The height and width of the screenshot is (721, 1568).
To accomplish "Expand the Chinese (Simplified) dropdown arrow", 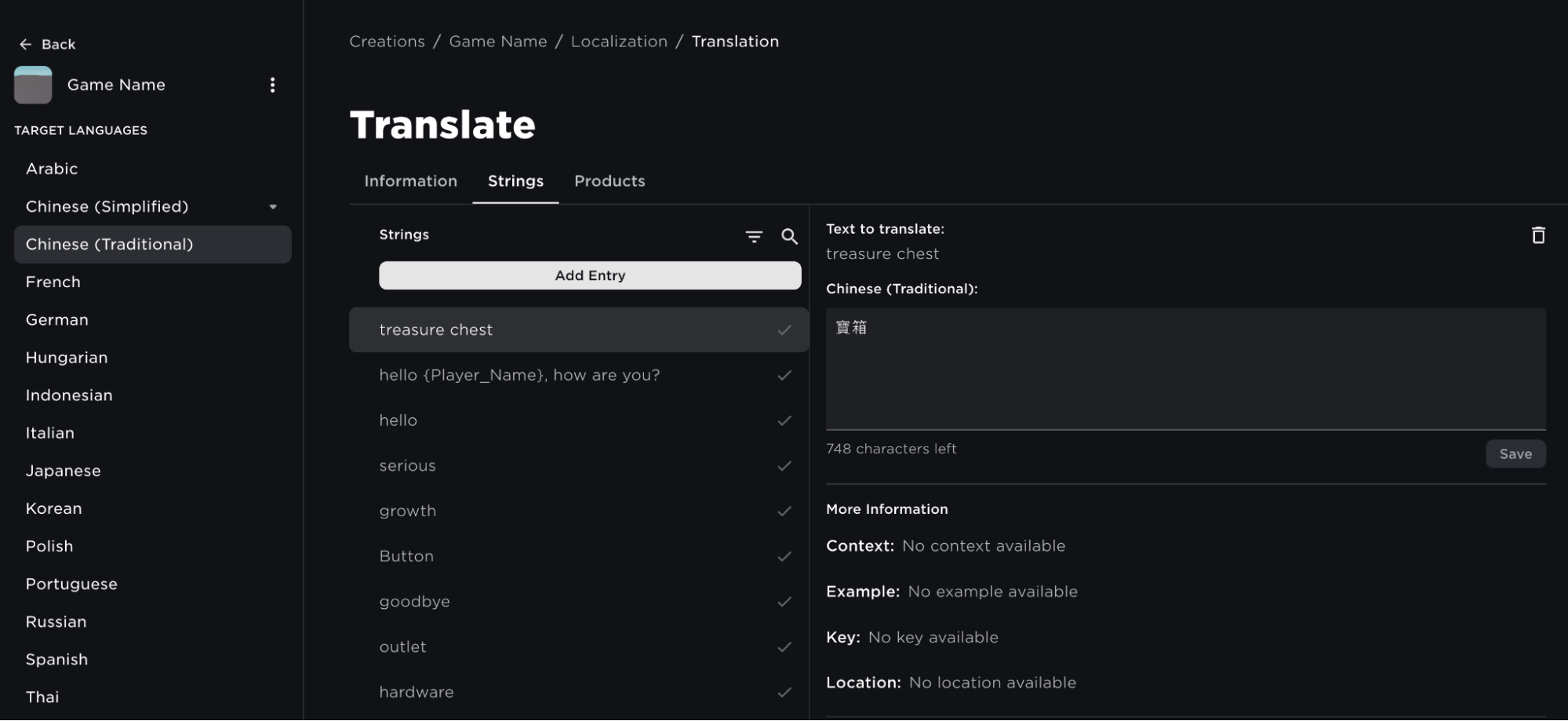I will pos(273,207).
